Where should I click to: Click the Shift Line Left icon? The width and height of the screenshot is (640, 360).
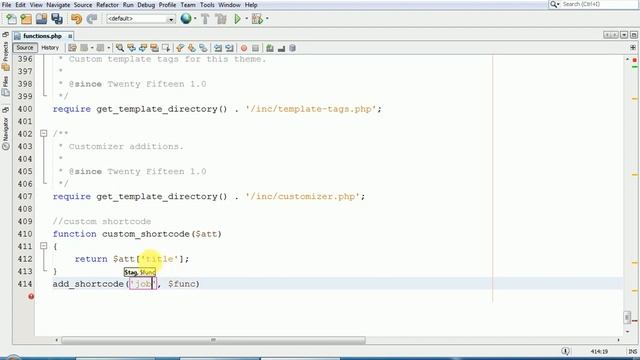[218, 48]
